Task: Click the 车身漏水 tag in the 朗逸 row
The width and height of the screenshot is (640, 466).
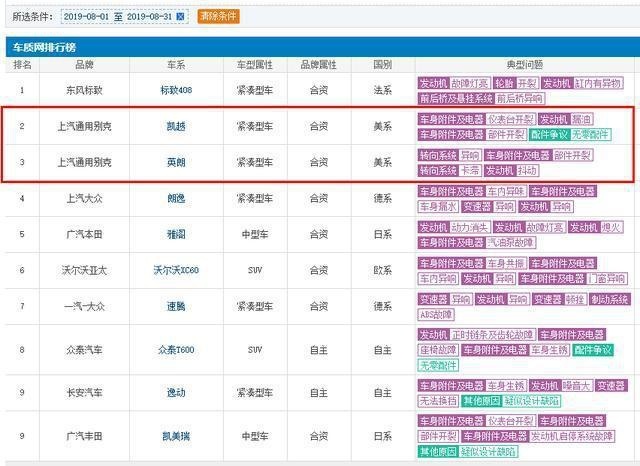Action: click(x=438, y=206)
